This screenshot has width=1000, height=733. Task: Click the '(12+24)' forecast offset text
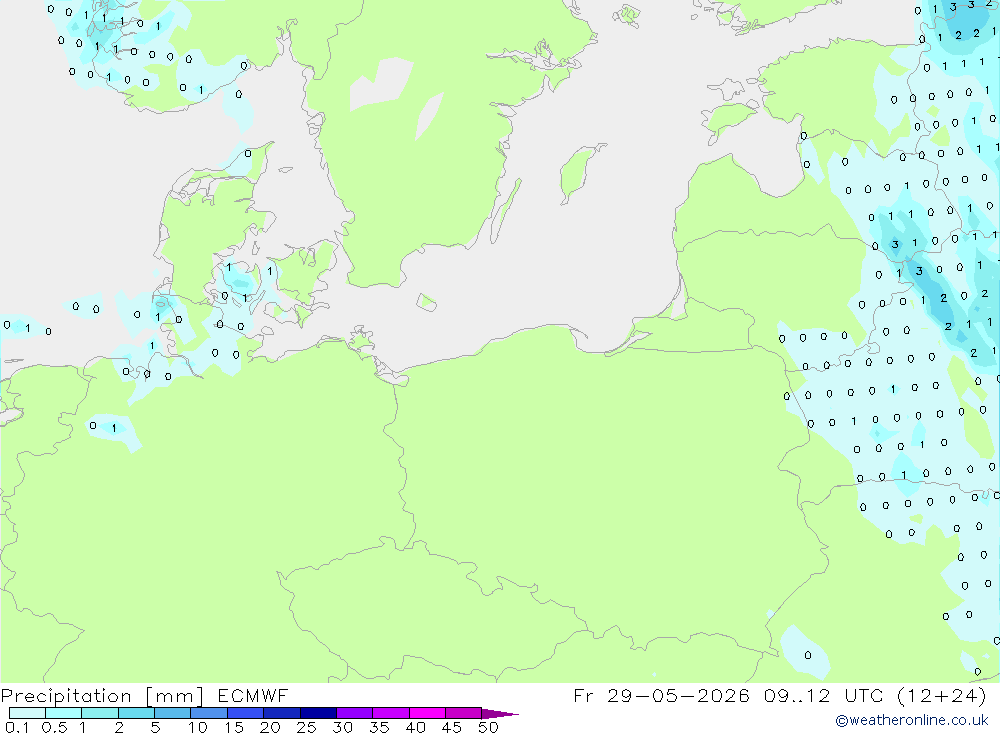pyautogui.click(x=941, y=695)
